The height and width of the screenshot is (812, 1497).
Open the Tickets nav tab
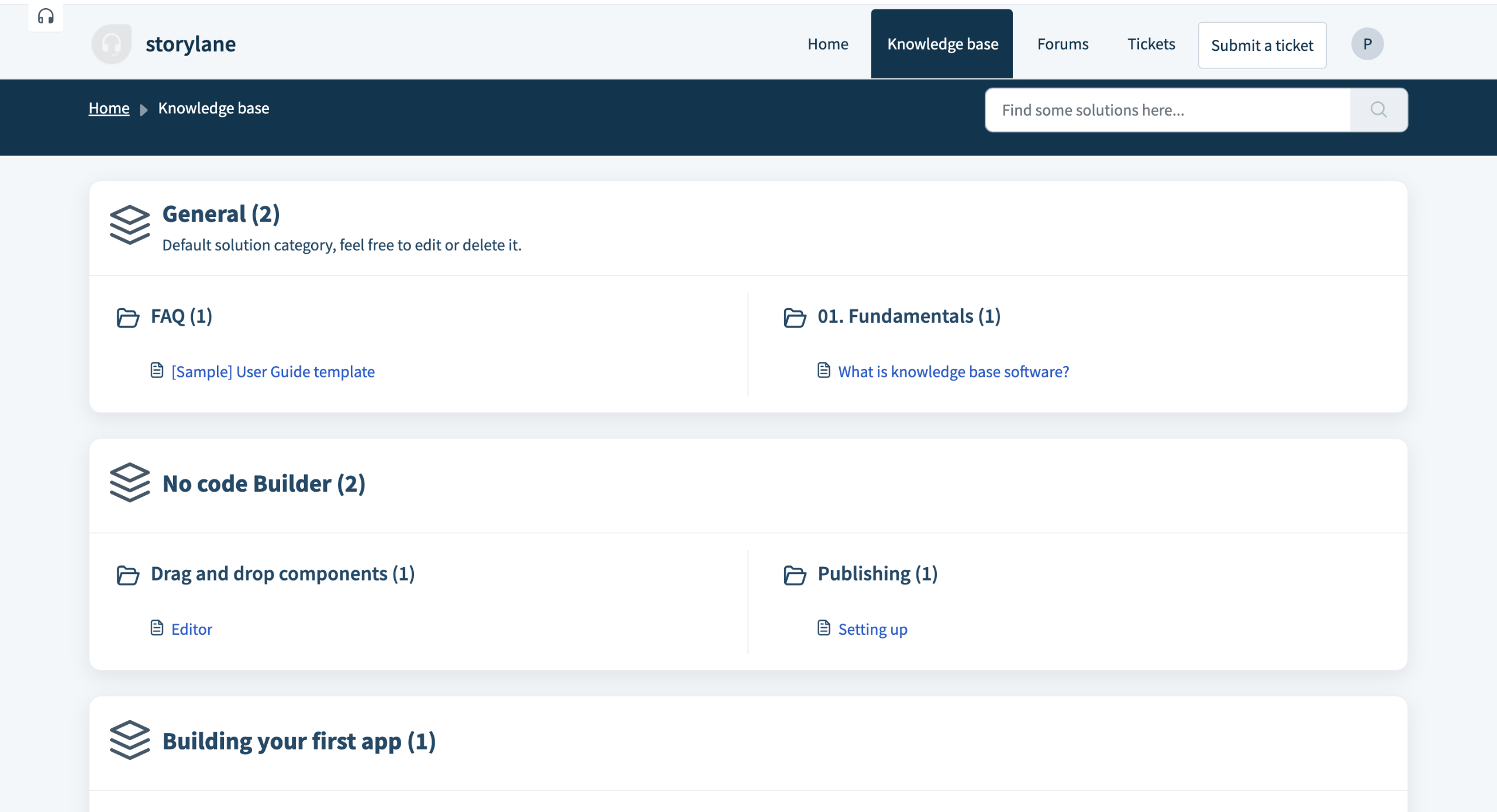coord(1151,44)
